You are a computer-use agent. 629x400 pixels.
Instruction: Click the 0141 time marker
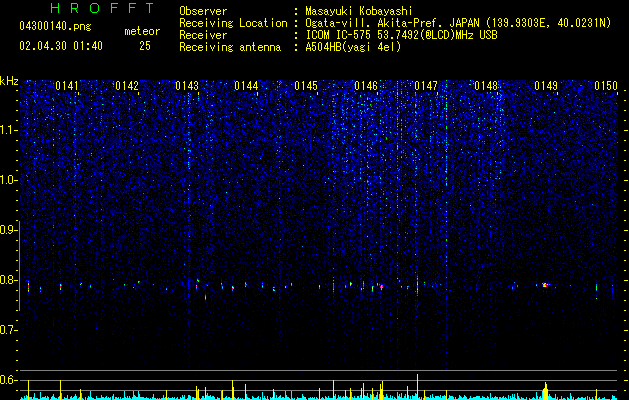click(x=67, y=86)
